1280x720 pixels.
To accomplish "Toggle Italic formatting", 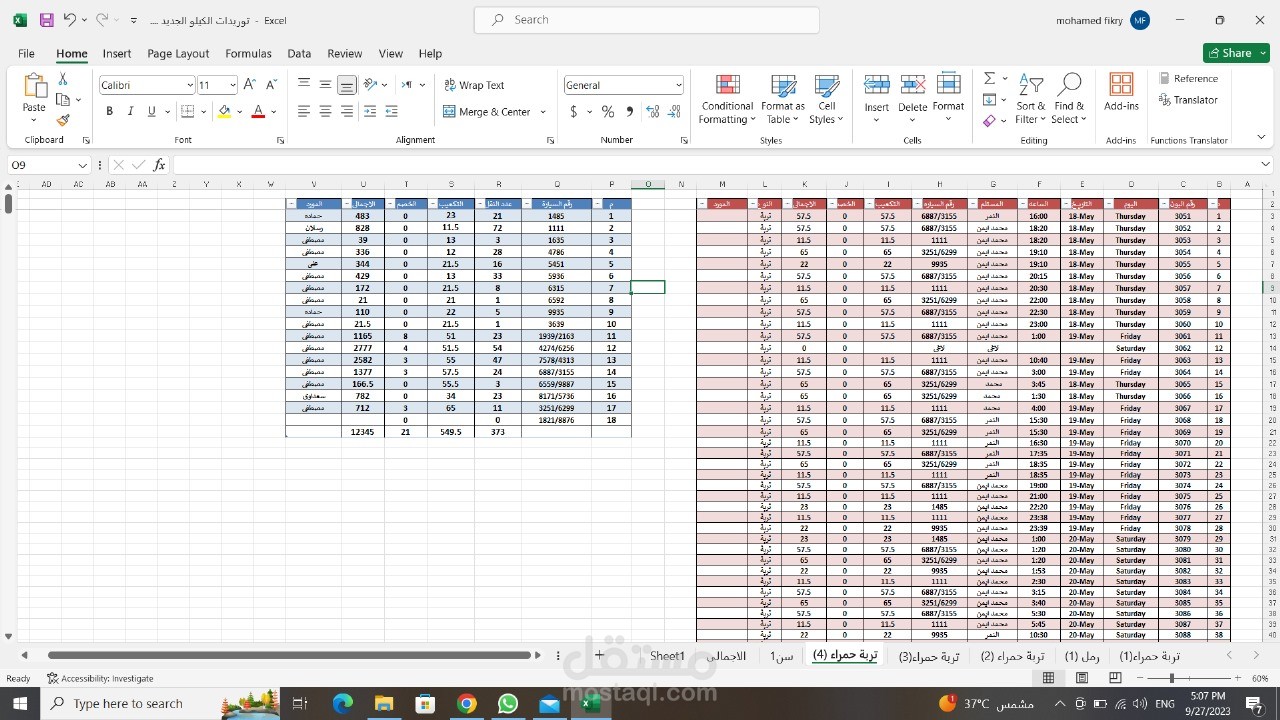I will [130, 111].
